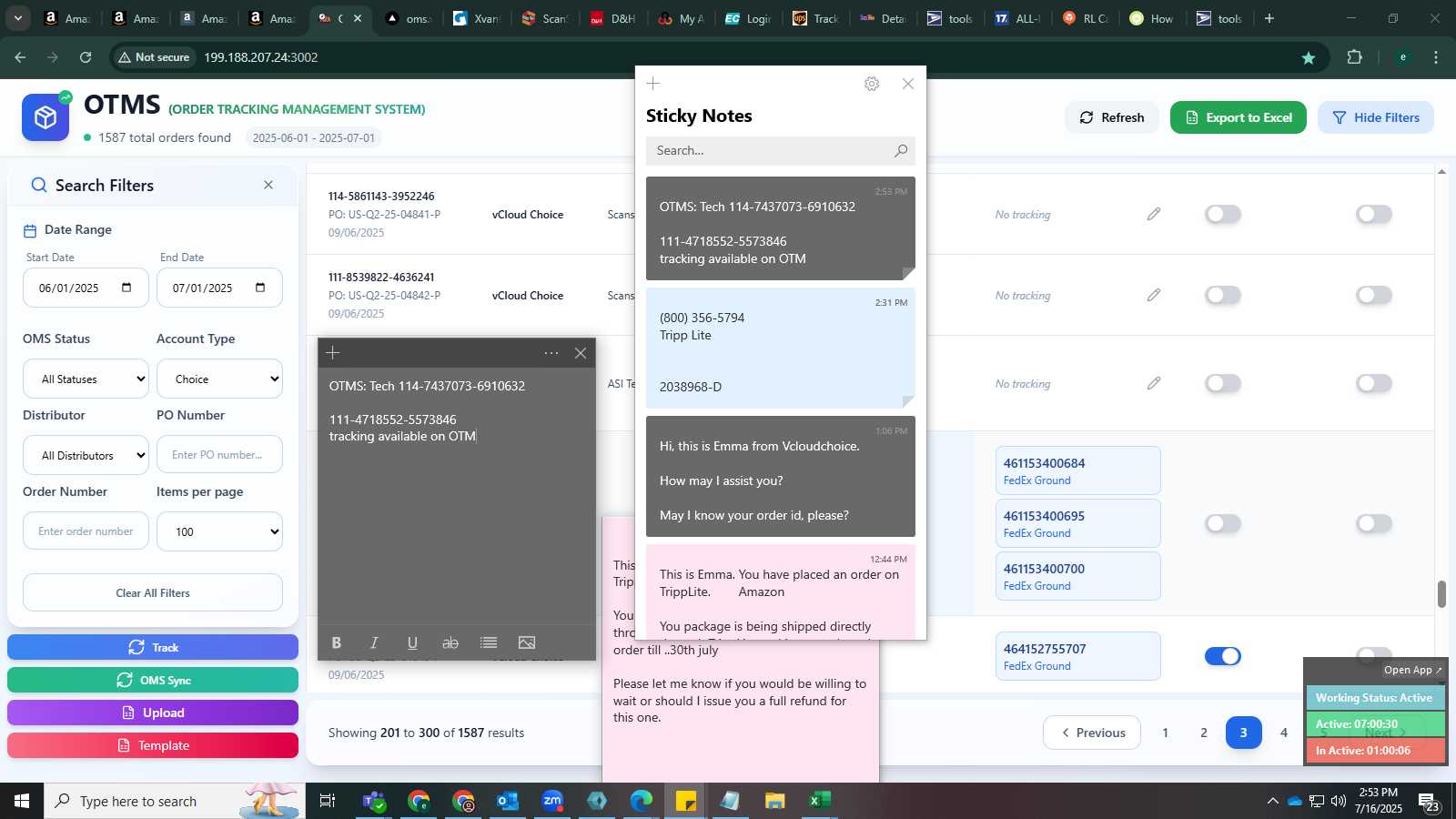Toggle strikethrough in the sticky note editor
The height and width of the screenshot is (819, 1456).
450,642
